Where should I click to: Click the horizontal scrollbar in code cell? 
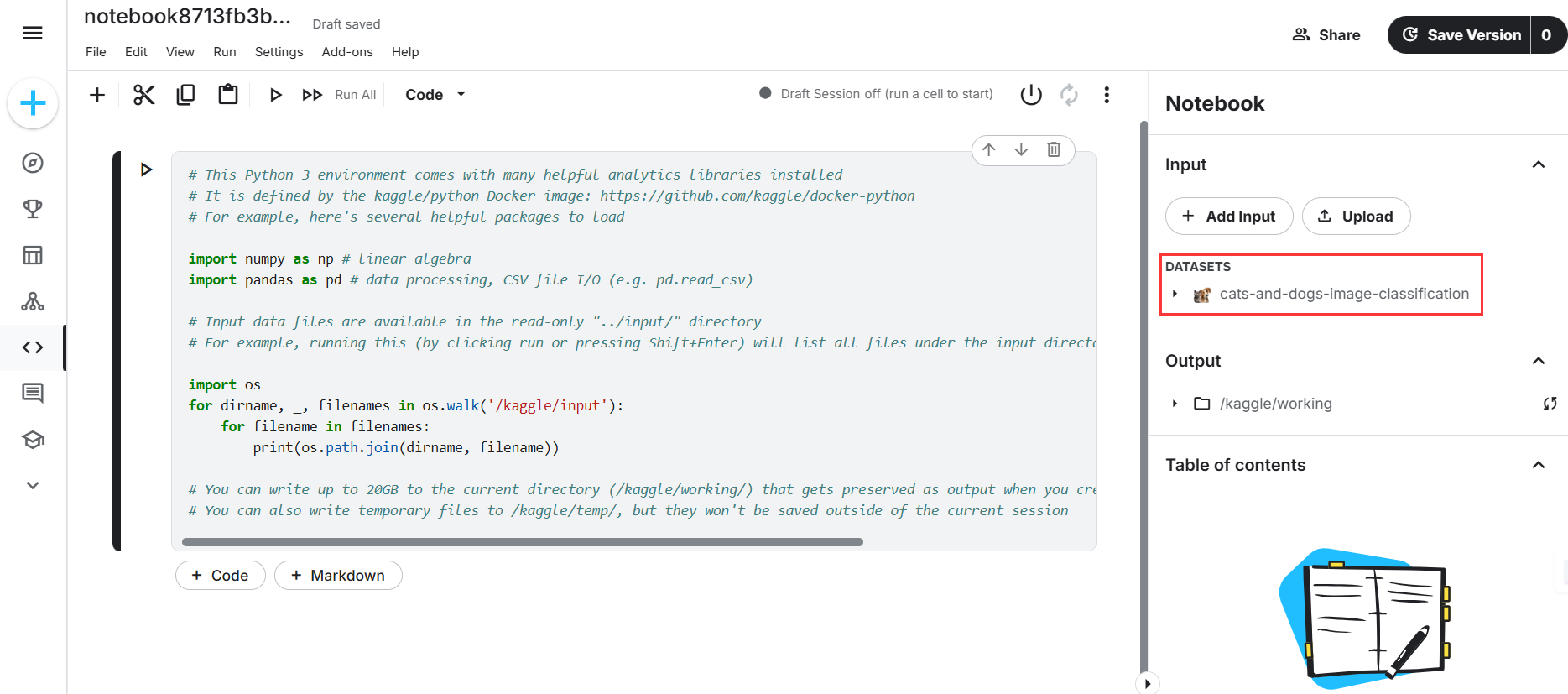(522, 542)
